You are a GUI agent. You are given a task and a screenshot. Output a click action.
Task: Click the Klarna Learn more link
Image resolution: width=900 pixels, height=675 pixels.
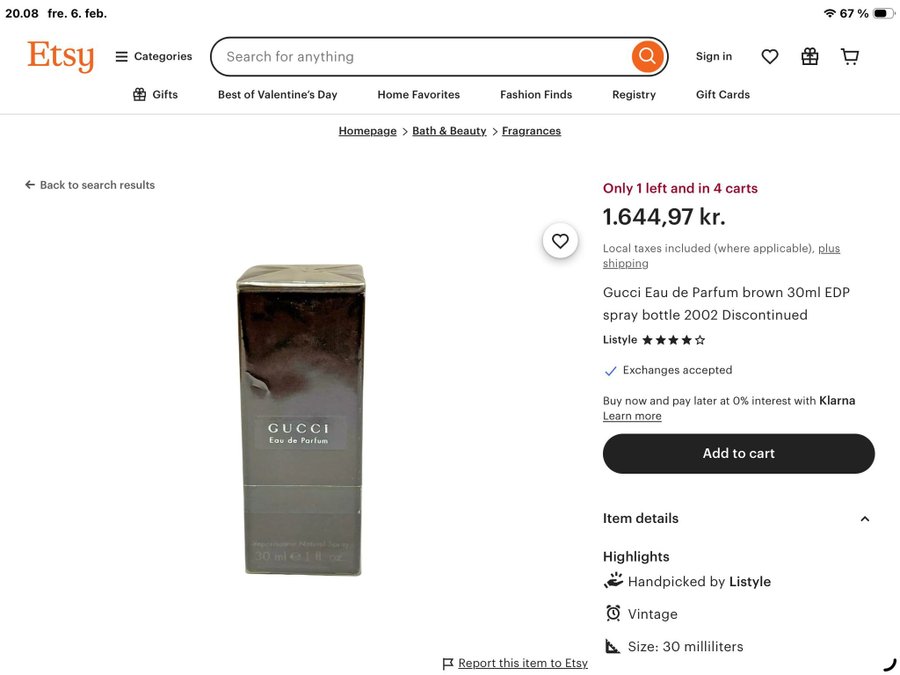(632, 416)
